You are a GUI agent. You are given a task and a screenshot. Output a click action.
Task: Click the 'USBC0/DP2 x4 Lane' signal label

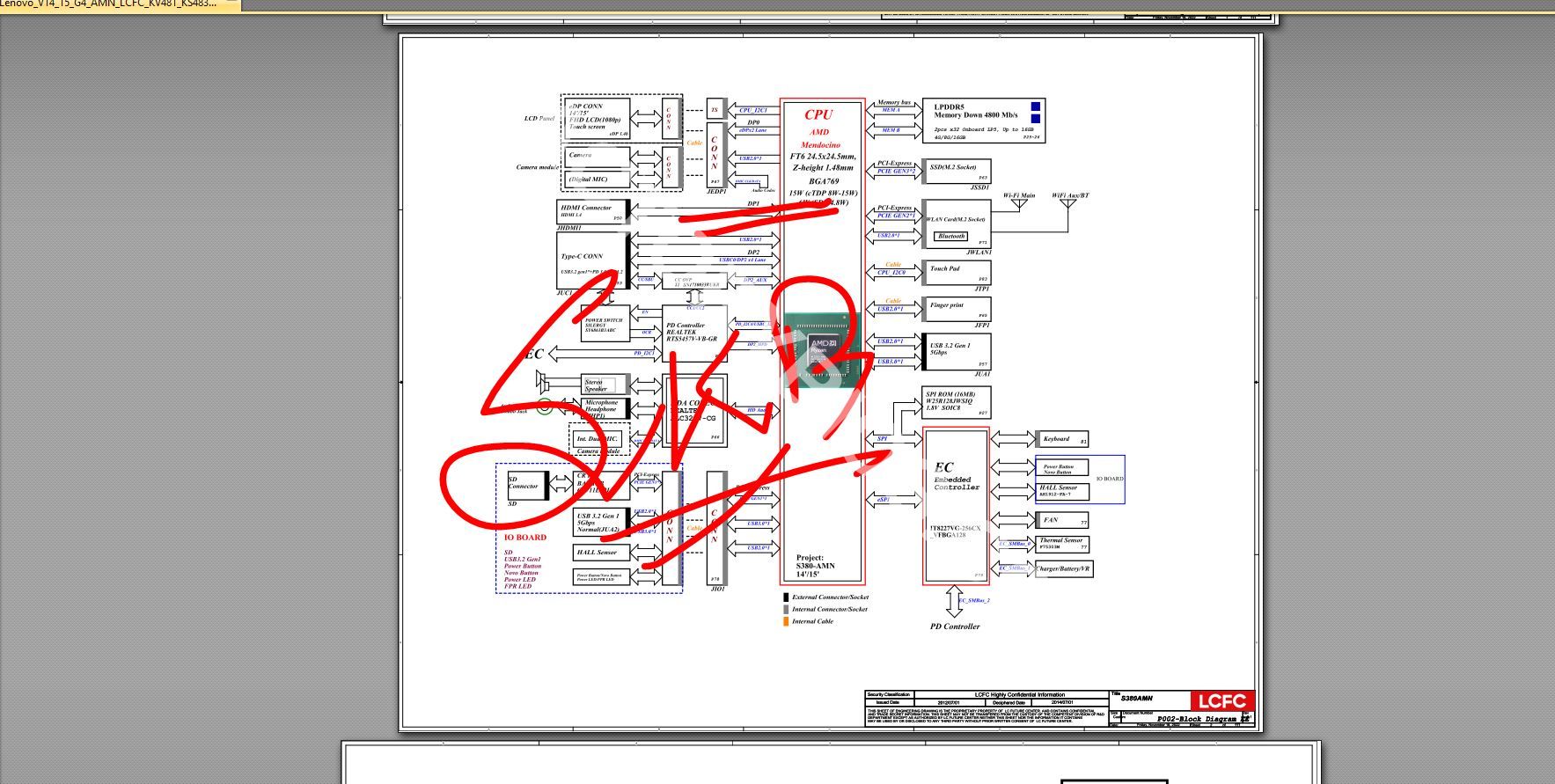pyautogui.click(x=742, y=260)
